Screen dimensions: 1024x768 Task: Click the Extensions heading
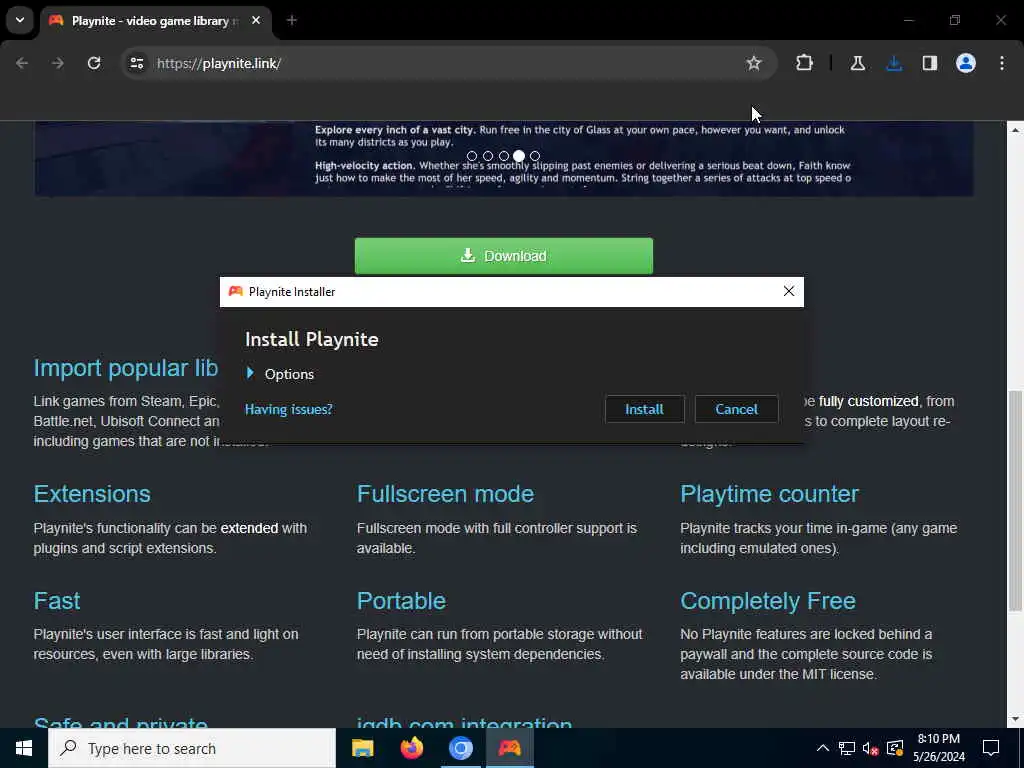92,494
